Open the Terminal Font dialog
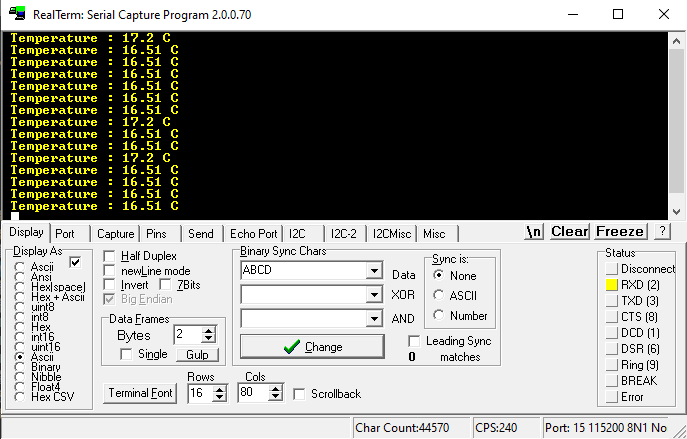This screenshot has width=687, height=439. 140,393
